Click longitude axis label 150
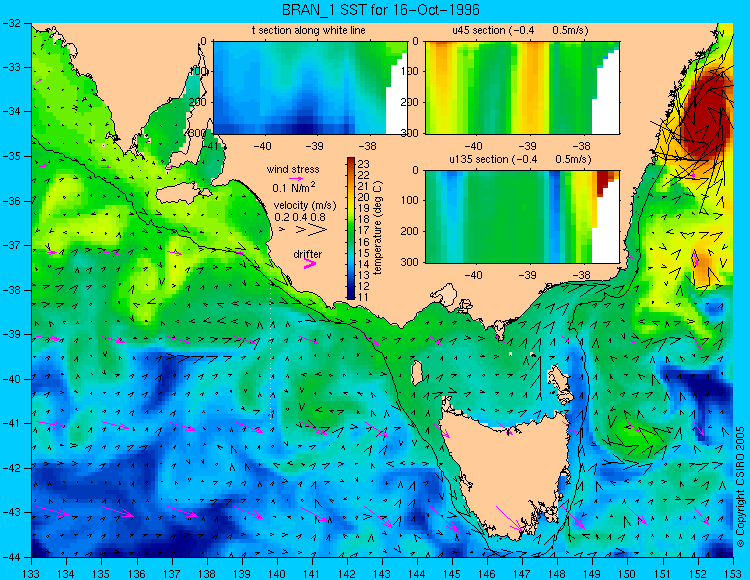This screenshot has width=750, height=580. click(628, 574)
